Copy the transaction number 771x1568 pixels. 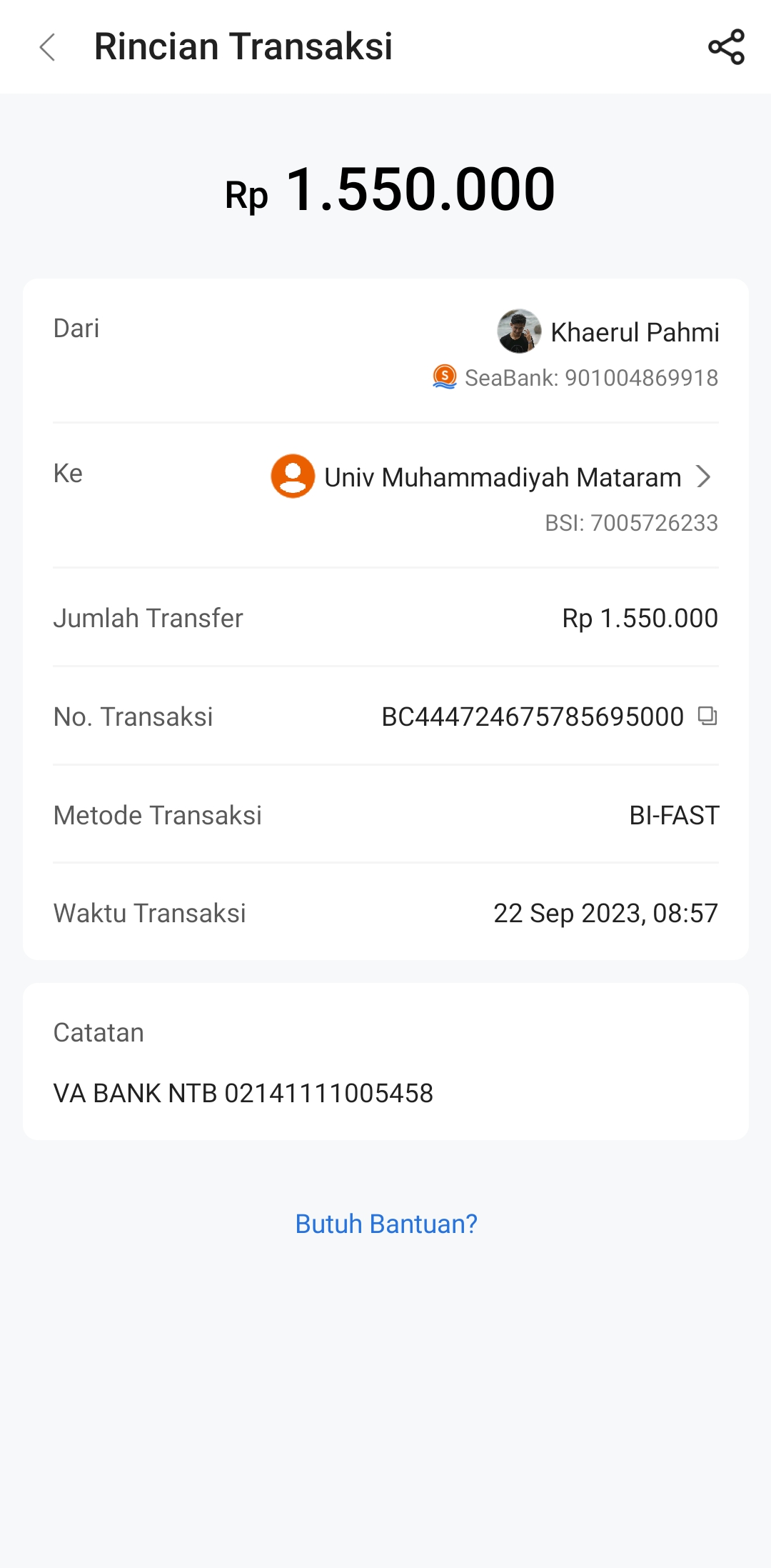click(707, 716)
